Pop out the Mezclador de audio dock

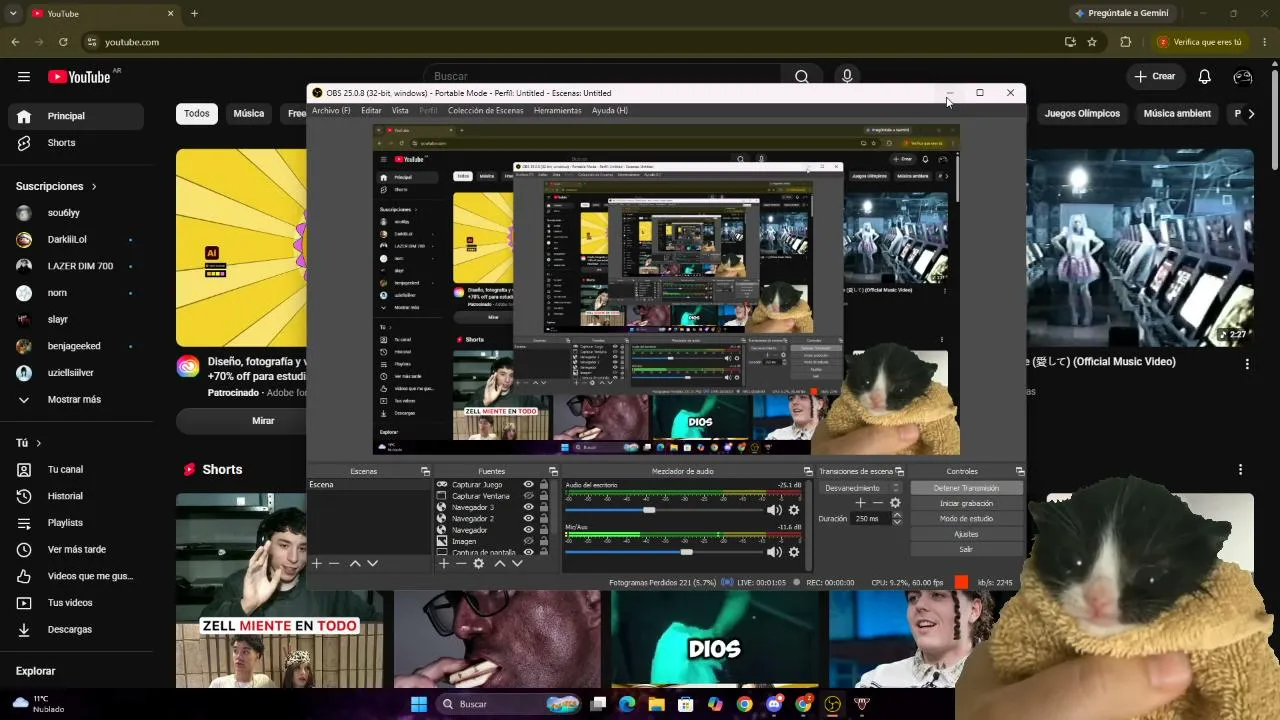808,471
